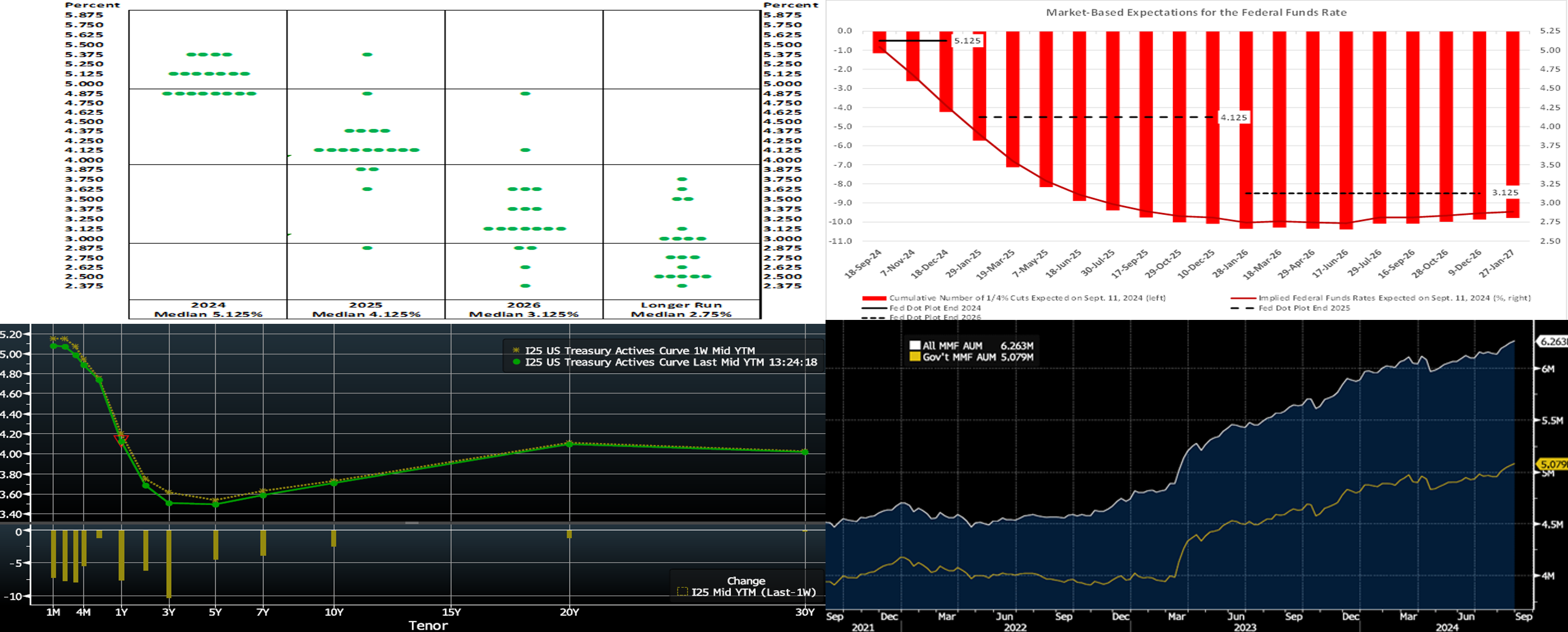Click dashed box icon beside I25 Mid YTM change
Image resolution: width=1568 pixels, height=632 pixels.
tap(682, 592)
